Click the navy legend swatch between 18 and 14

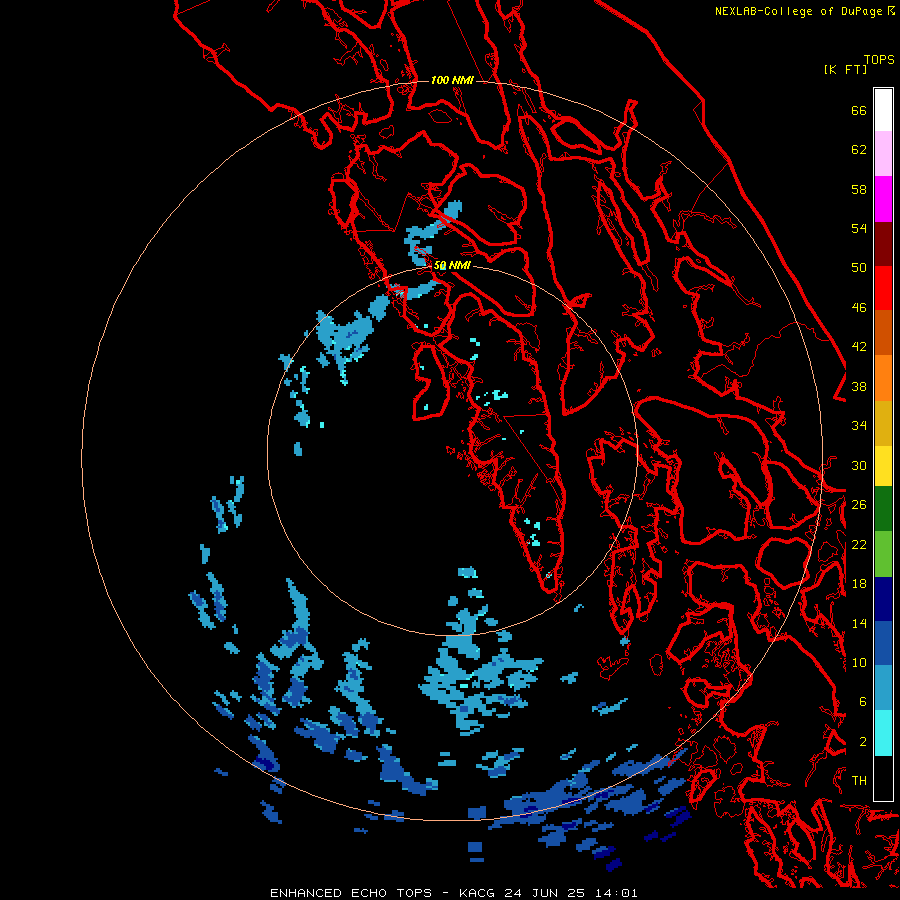coord(883,599)
